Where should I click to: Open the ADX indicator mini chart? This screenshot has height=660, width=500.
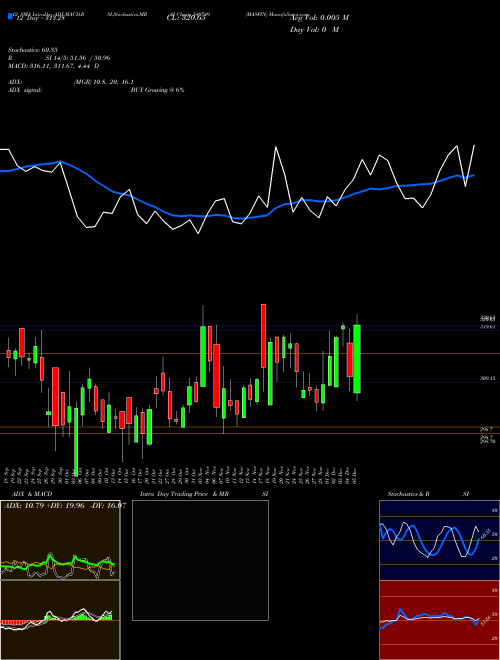click(x=60, y=540)
